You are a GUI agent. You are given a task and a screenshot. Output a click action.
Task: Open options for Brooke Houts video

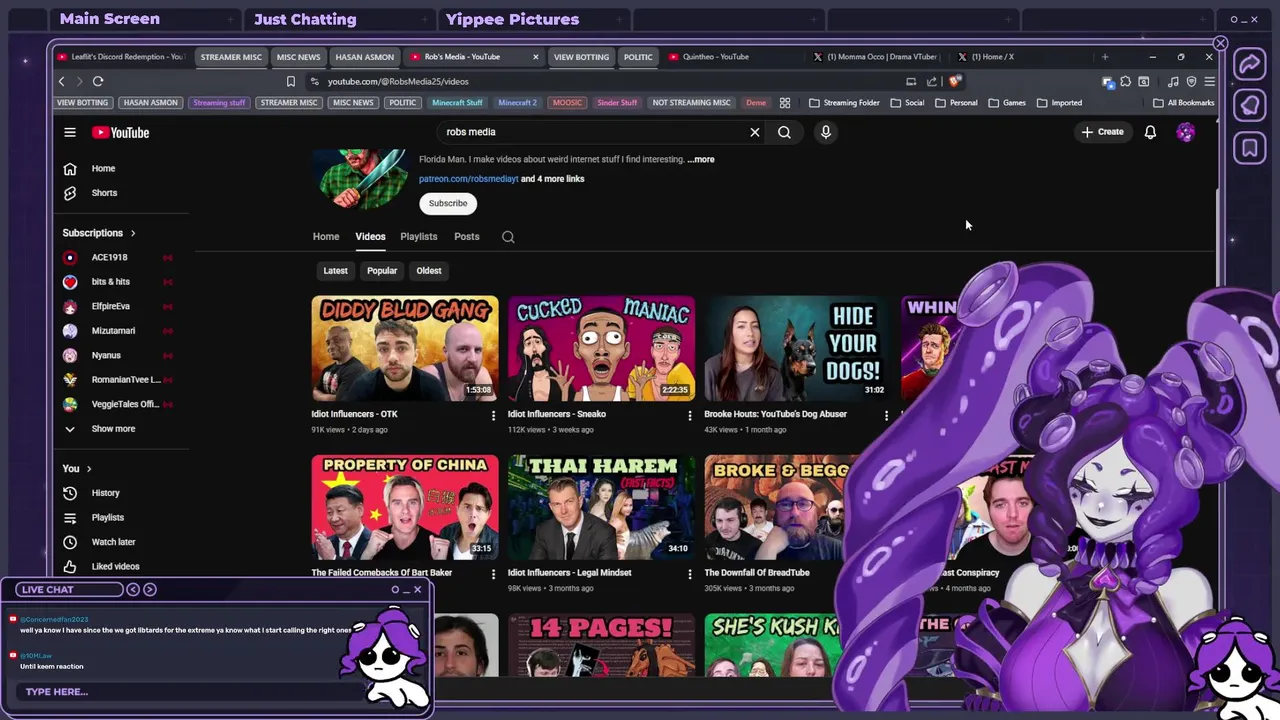[886, 415]
